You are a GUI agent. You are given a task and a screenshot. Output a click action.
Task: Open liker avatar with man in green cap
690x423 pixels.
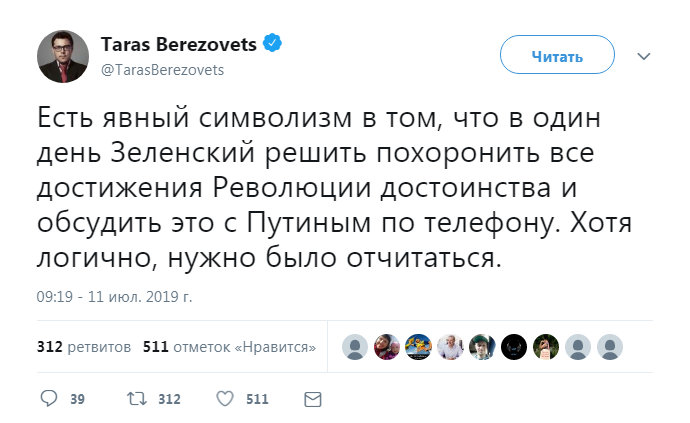(482, 347)
